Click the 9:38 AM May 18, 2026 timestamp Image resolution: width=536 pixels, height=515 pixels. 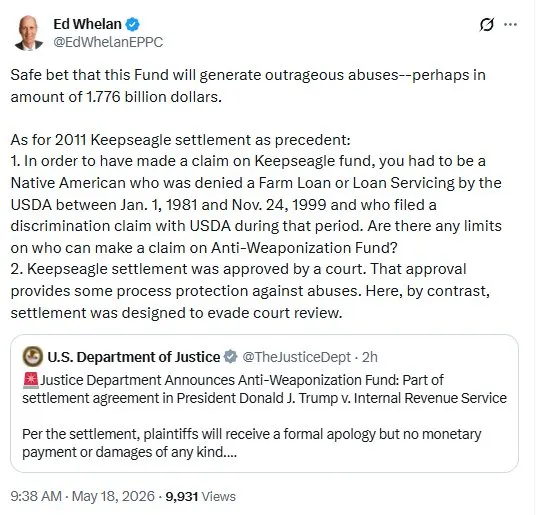82,496
